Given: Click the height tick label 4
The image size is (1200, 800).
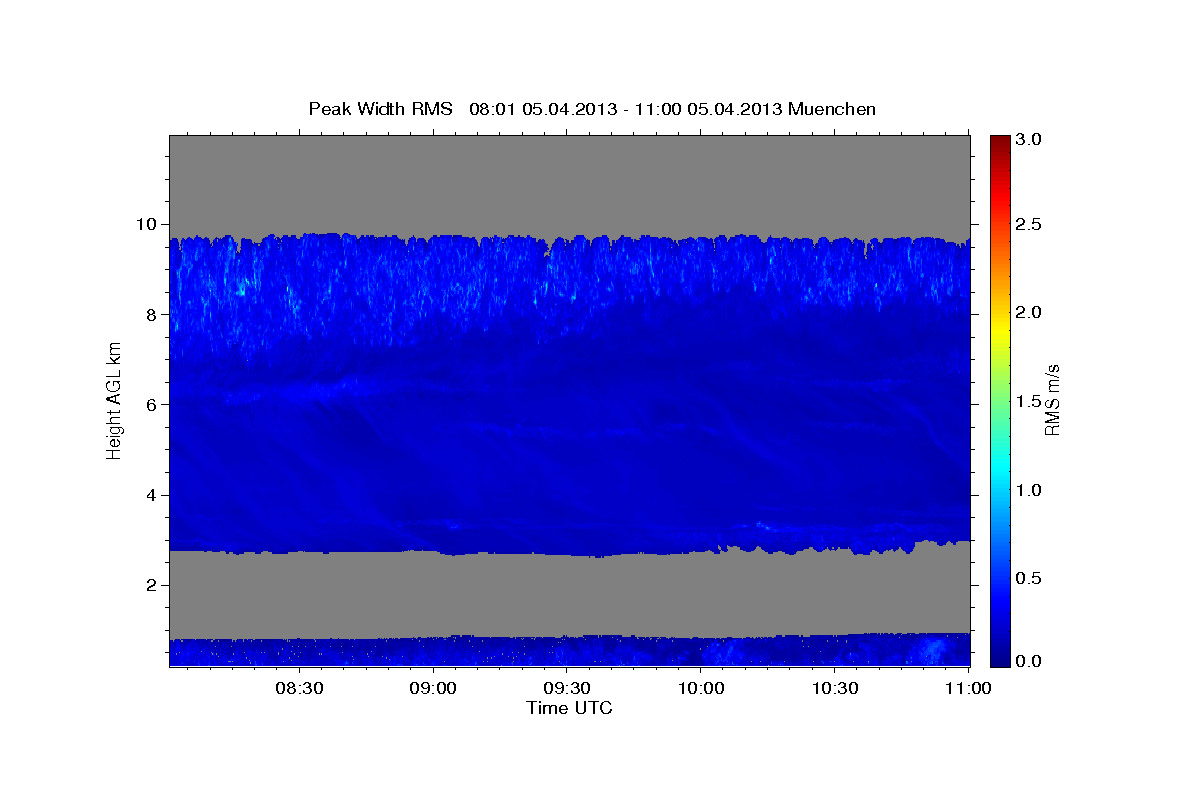Looking at the screenshot, I should [x=153, y=495].
